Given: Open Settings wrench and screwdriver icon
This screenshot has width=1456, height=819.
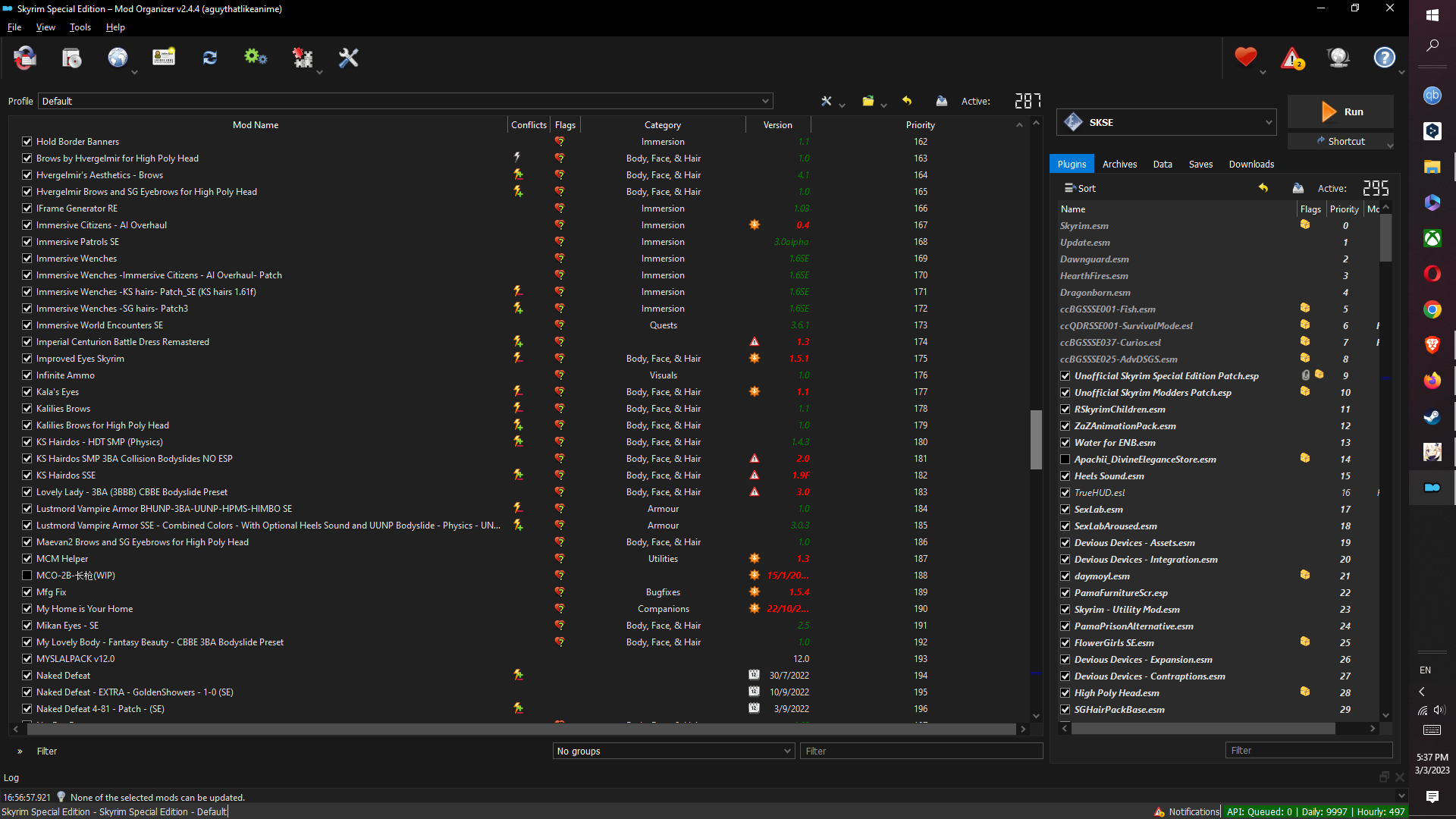Looking at the screenshot, I should (349, 58).
